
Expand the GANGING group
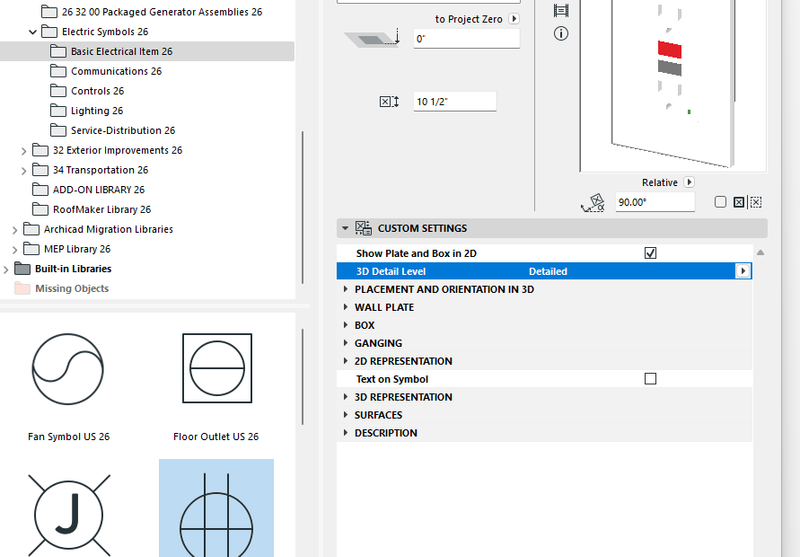click(x=345, y=343)
